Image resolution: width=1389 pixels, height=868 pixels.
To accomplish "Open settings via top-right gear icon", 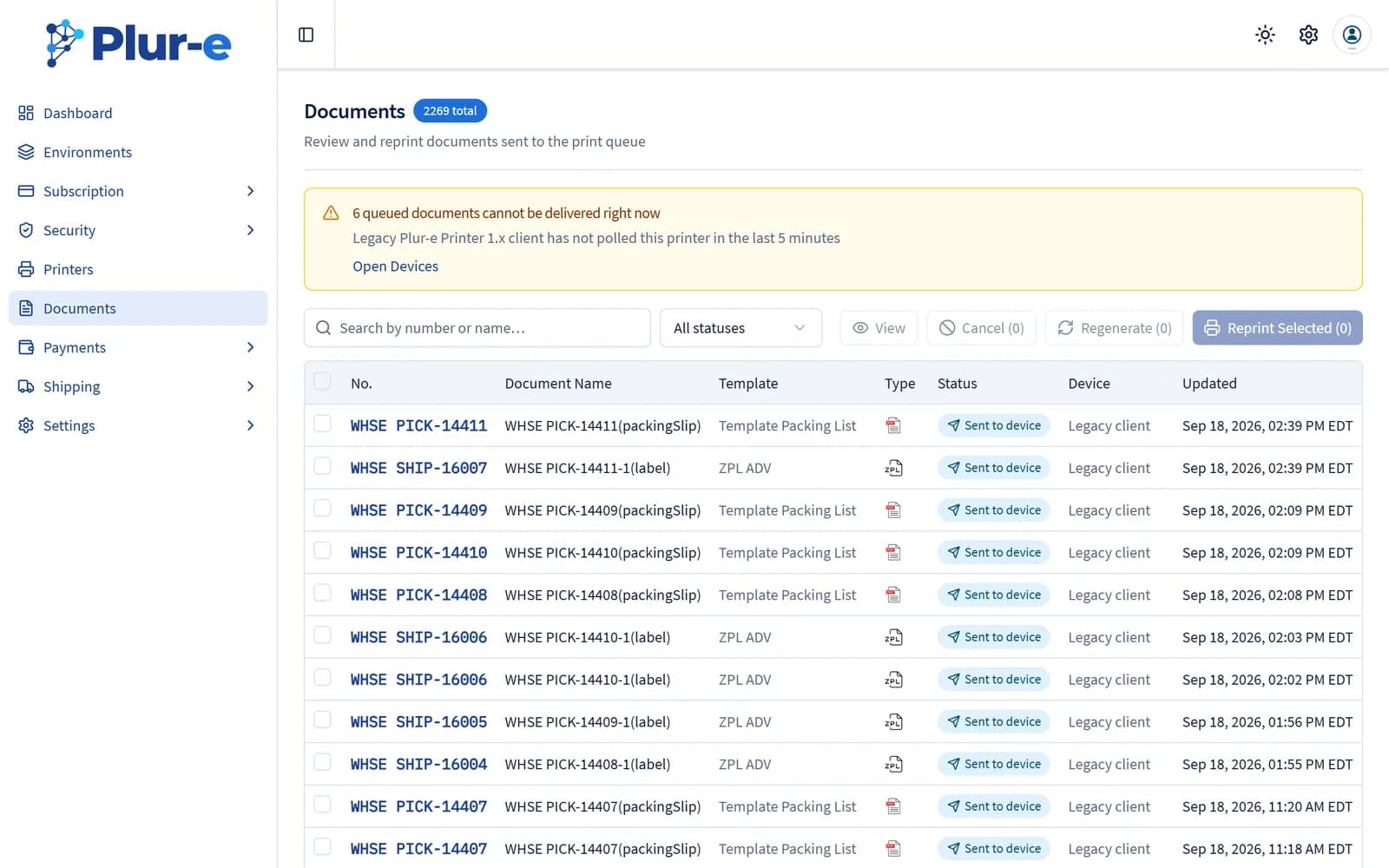I will click(x=1308, y=35).
